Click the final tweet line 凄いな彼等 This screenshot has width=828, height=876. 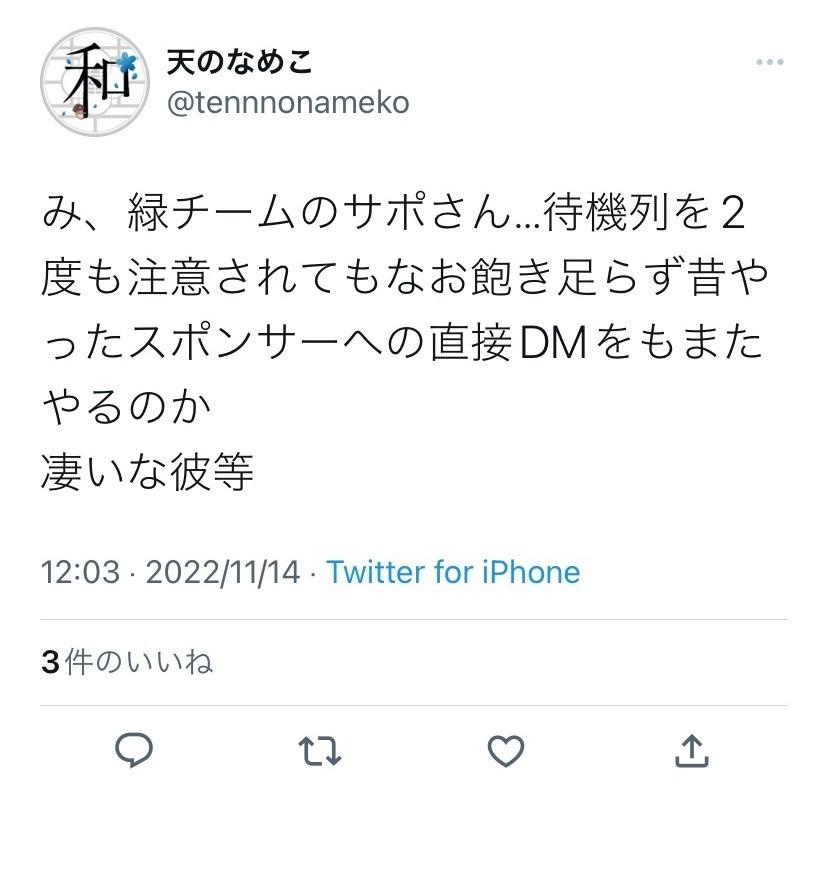coord(147,472)
